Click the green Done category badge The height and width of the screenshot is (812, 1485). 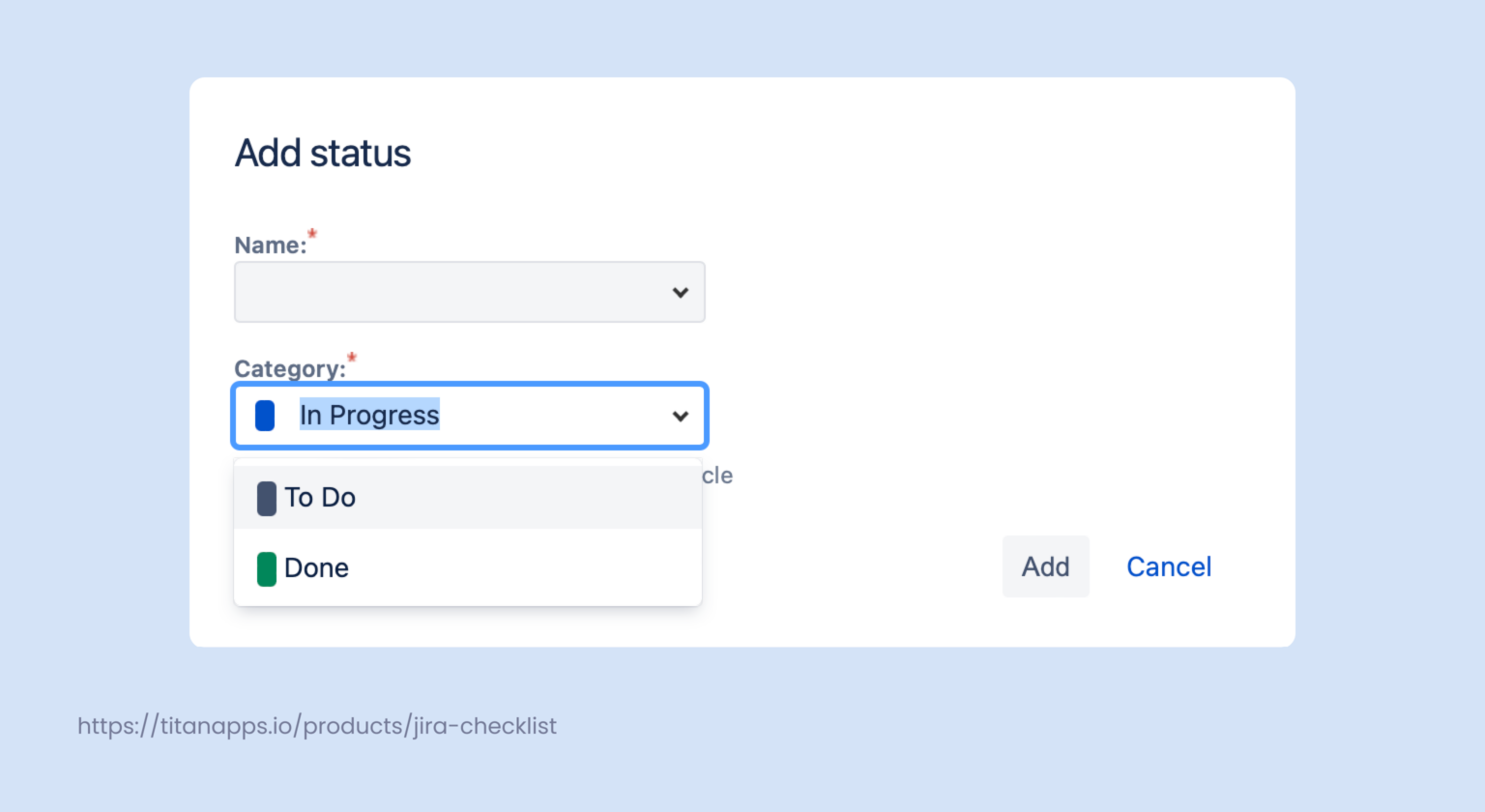point(267,568)
